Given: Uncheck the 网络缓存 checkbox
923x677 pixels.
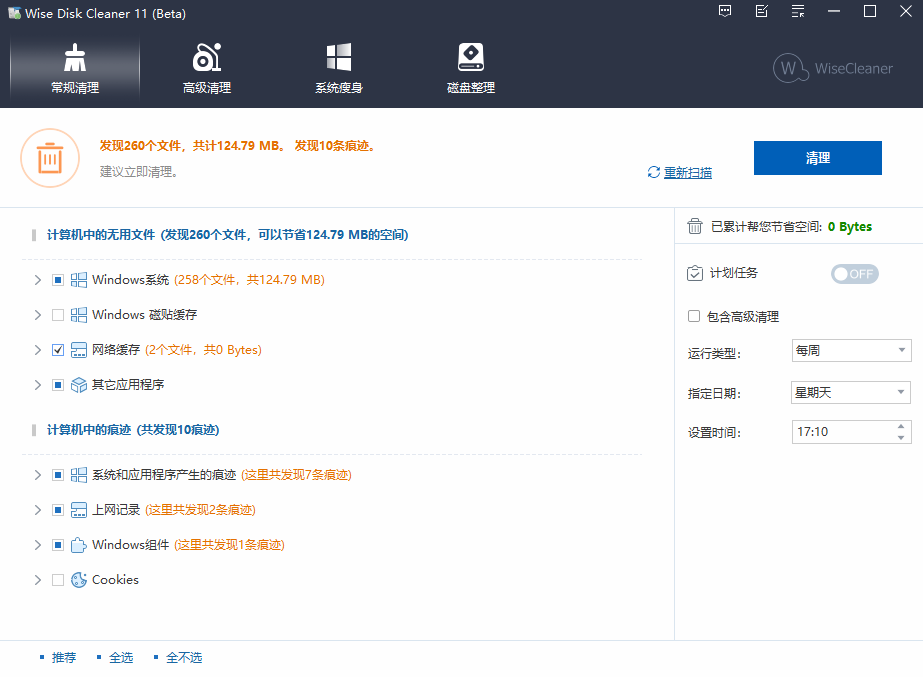Looking at the screenshot, I should point(57,349).
